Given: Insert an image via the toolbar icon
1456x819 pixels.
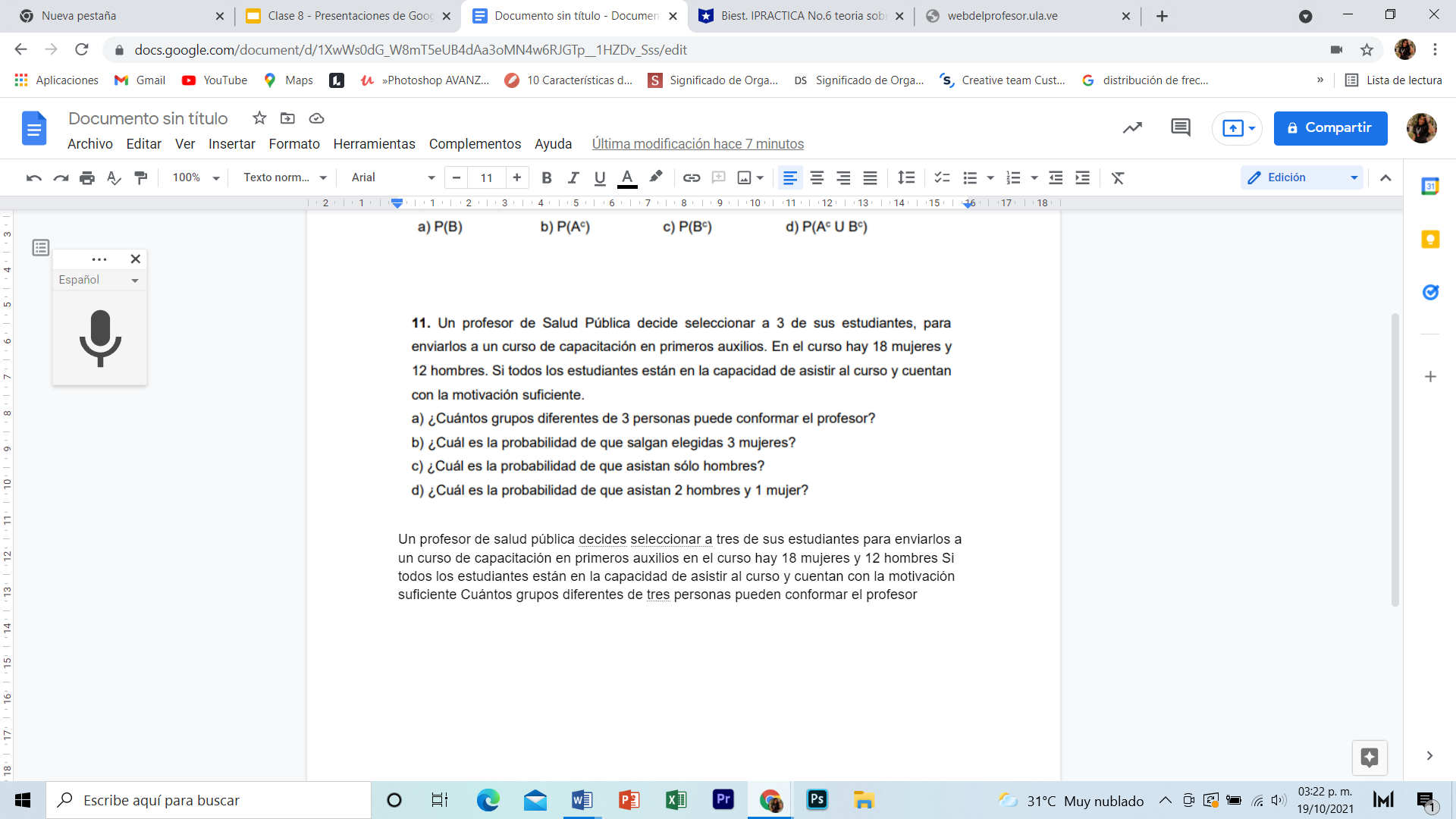Looking at the screenshot, I should click(x=745, y=177).
